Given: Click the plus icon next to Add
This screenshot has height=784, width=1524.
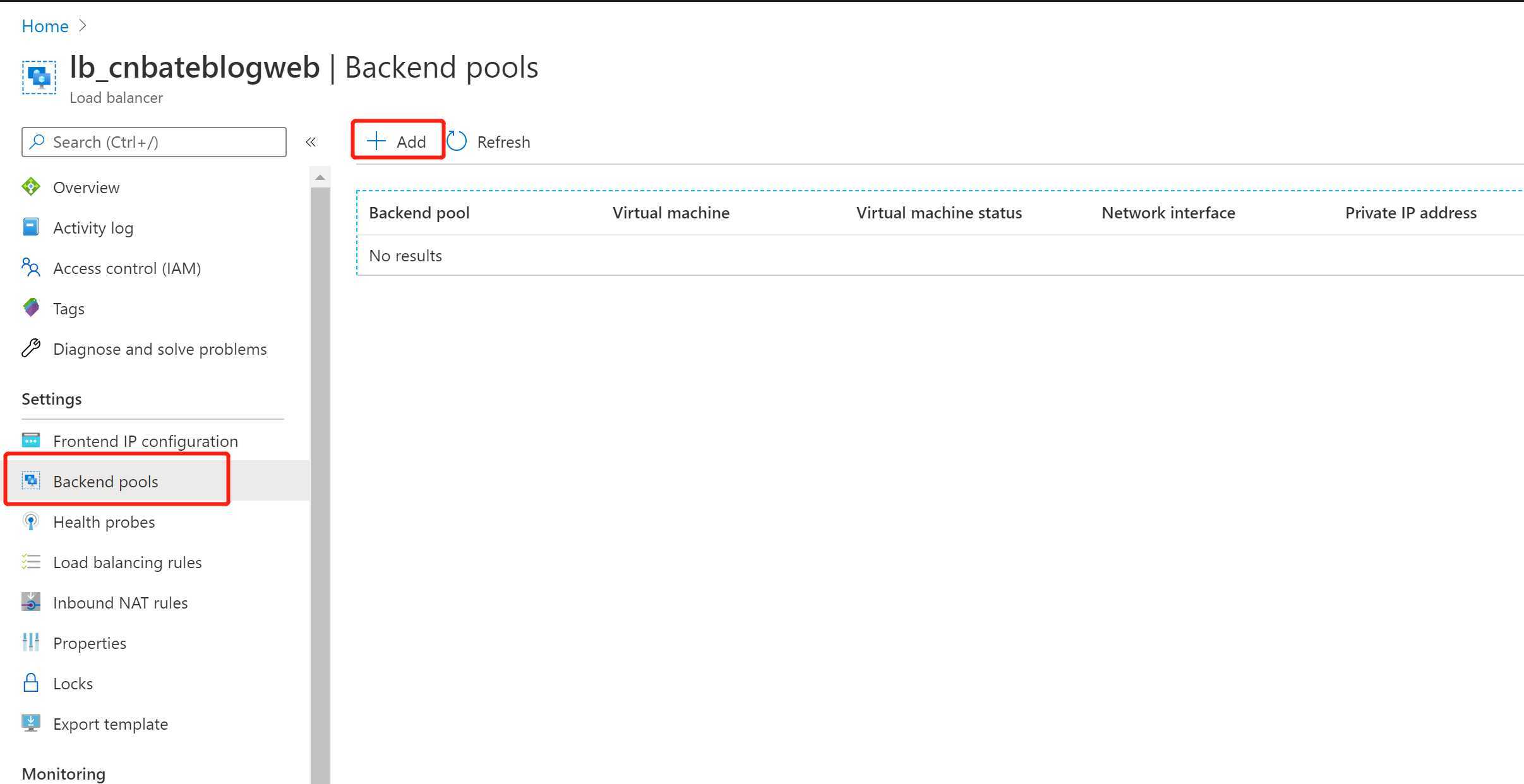Looking at the screenshot, I should [376, 141].
